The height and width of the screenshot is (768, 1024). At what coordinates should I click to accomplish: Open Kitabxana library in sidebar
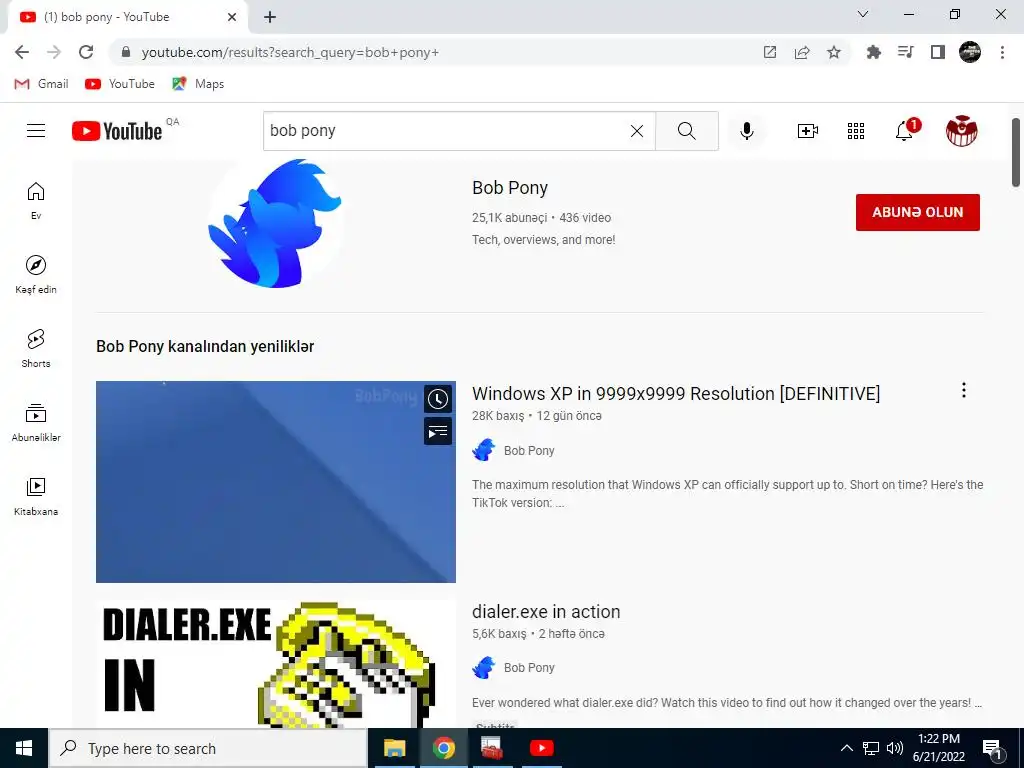coord(36,496)
